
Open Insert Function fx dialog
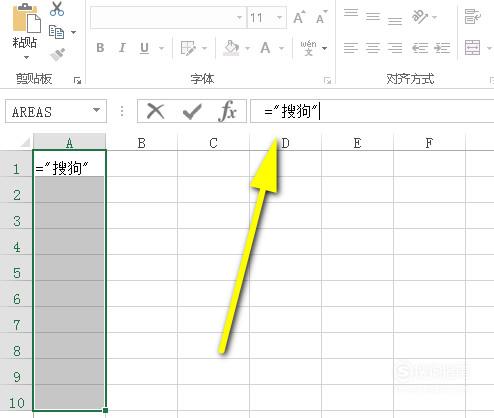(x=228, y=111)
